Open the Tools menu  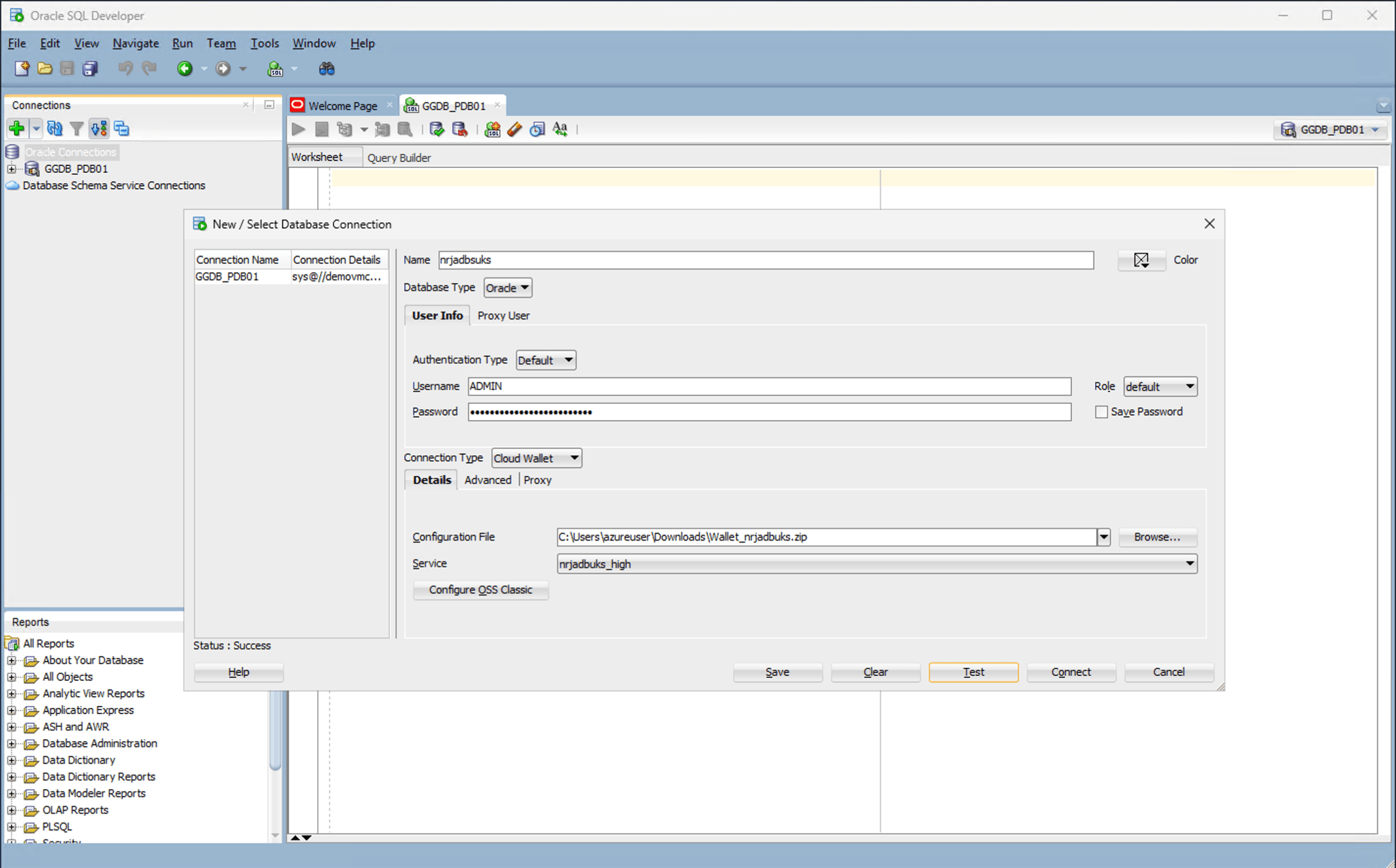(x=264, y=43)
